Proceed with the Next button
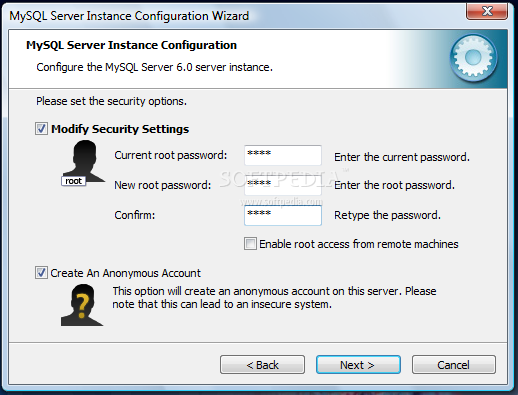This screenshot has width=518, height=395. pos(358,365)
